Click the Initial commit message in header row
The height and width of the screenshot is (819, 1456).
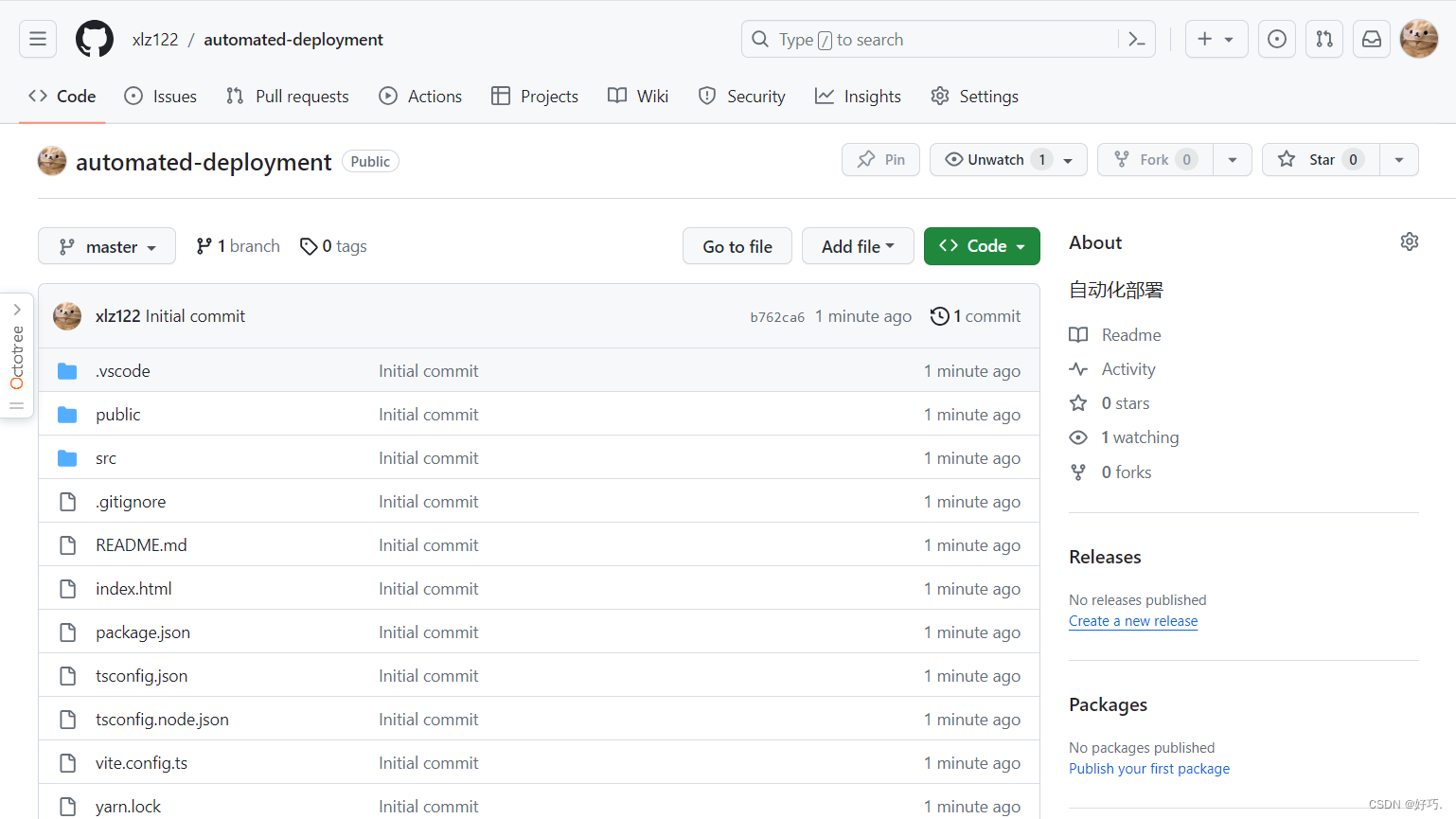coord(195,316)
